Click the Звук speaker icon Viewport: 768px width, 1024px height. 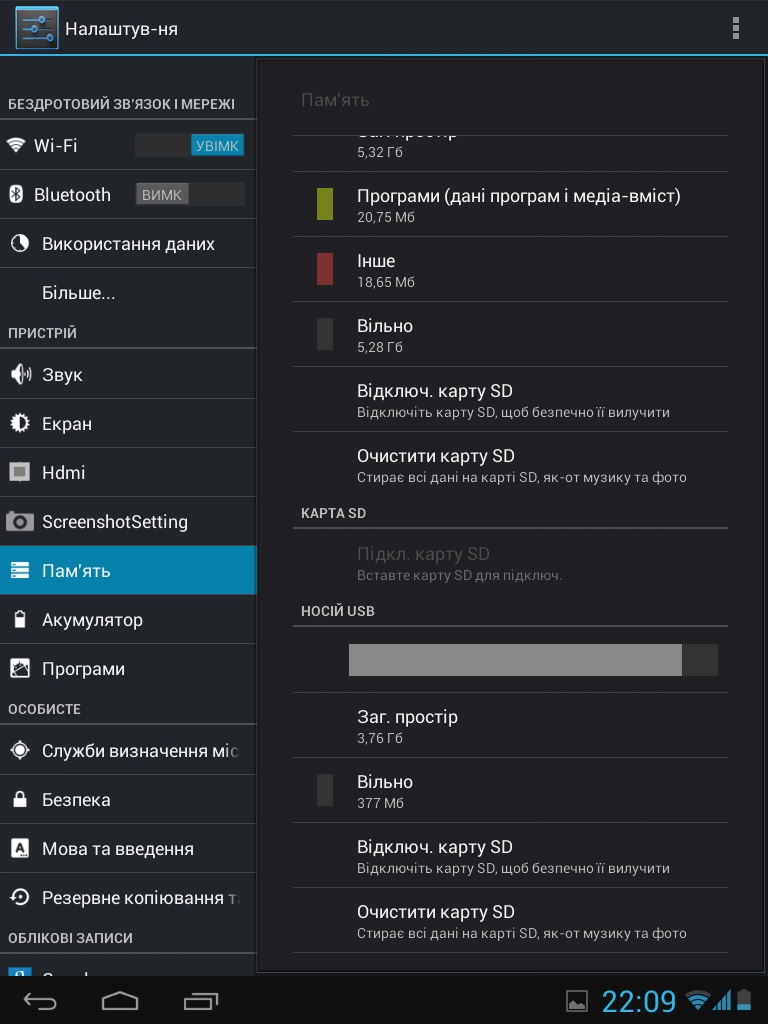point(19,374)
